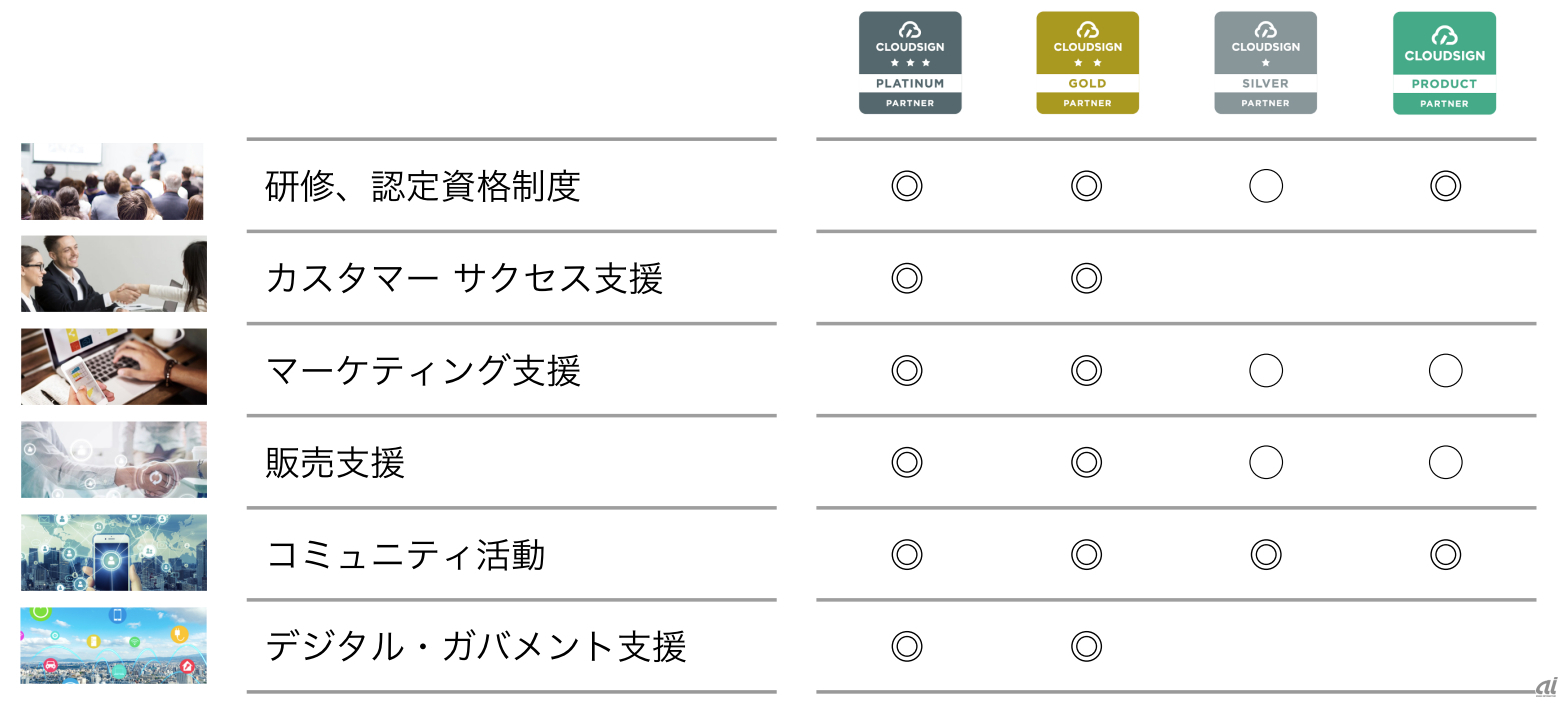
Task: Select the カスタマー サクセス支援 row label
Action: (464, 278)
